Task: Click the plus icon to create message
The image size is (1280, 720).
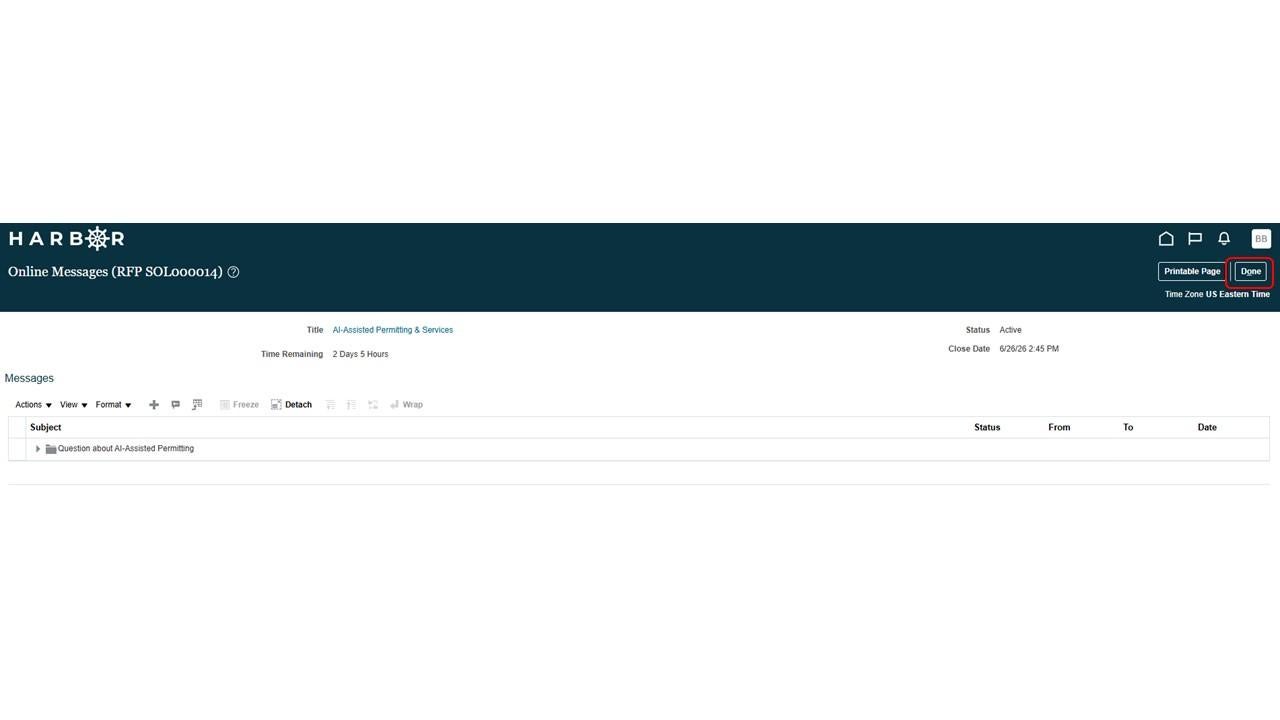Action: point(154,405)
